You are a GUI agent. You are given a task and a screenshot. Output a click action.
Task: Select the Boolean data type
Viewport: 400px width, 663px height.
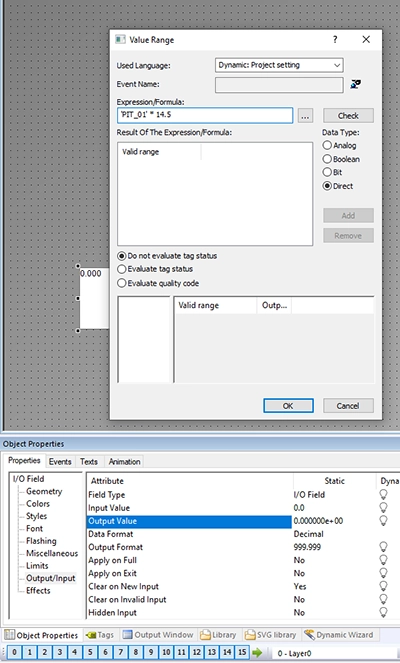coord(341,159)
